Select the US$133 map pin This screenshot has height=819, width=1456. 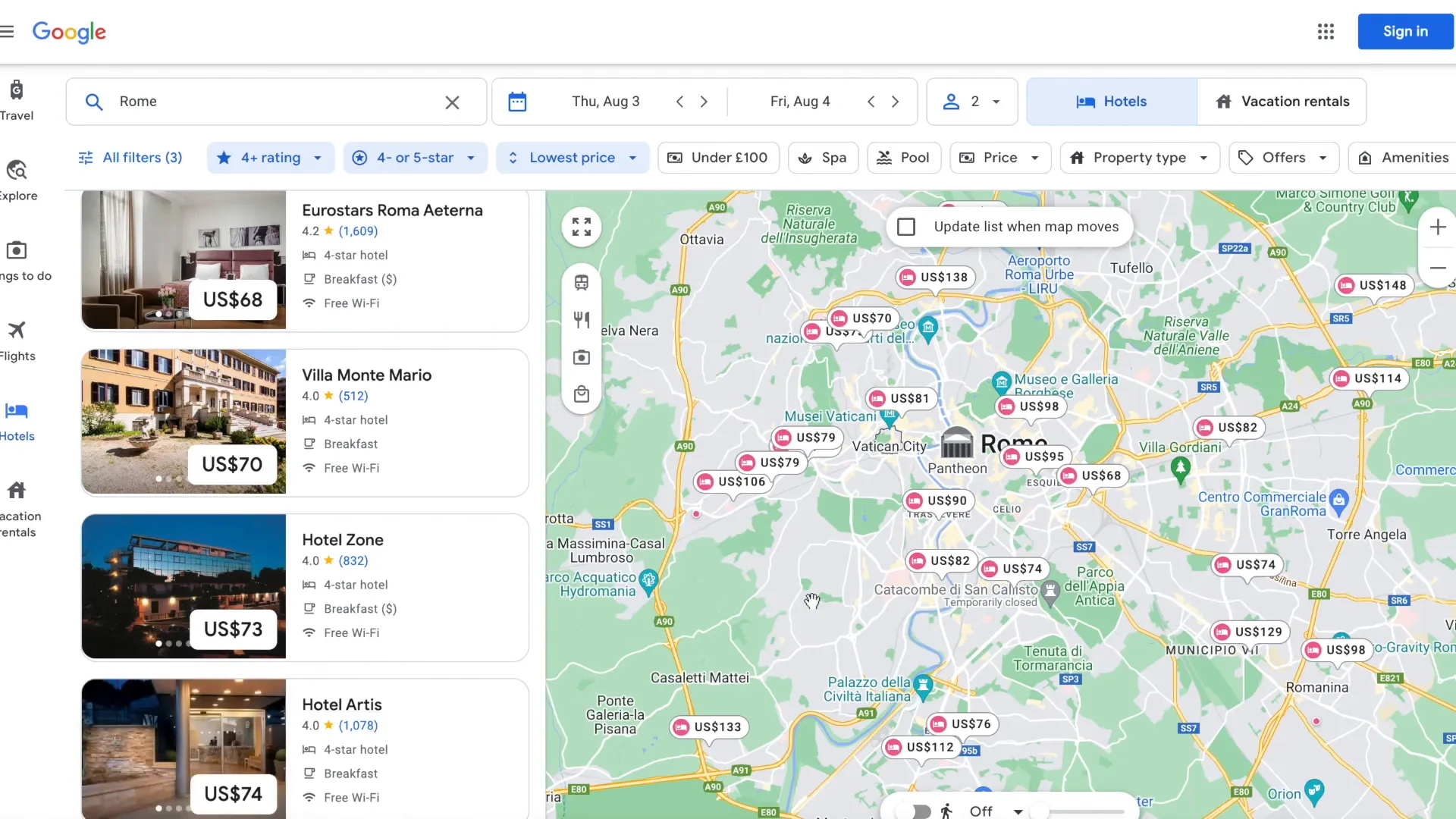708,727
